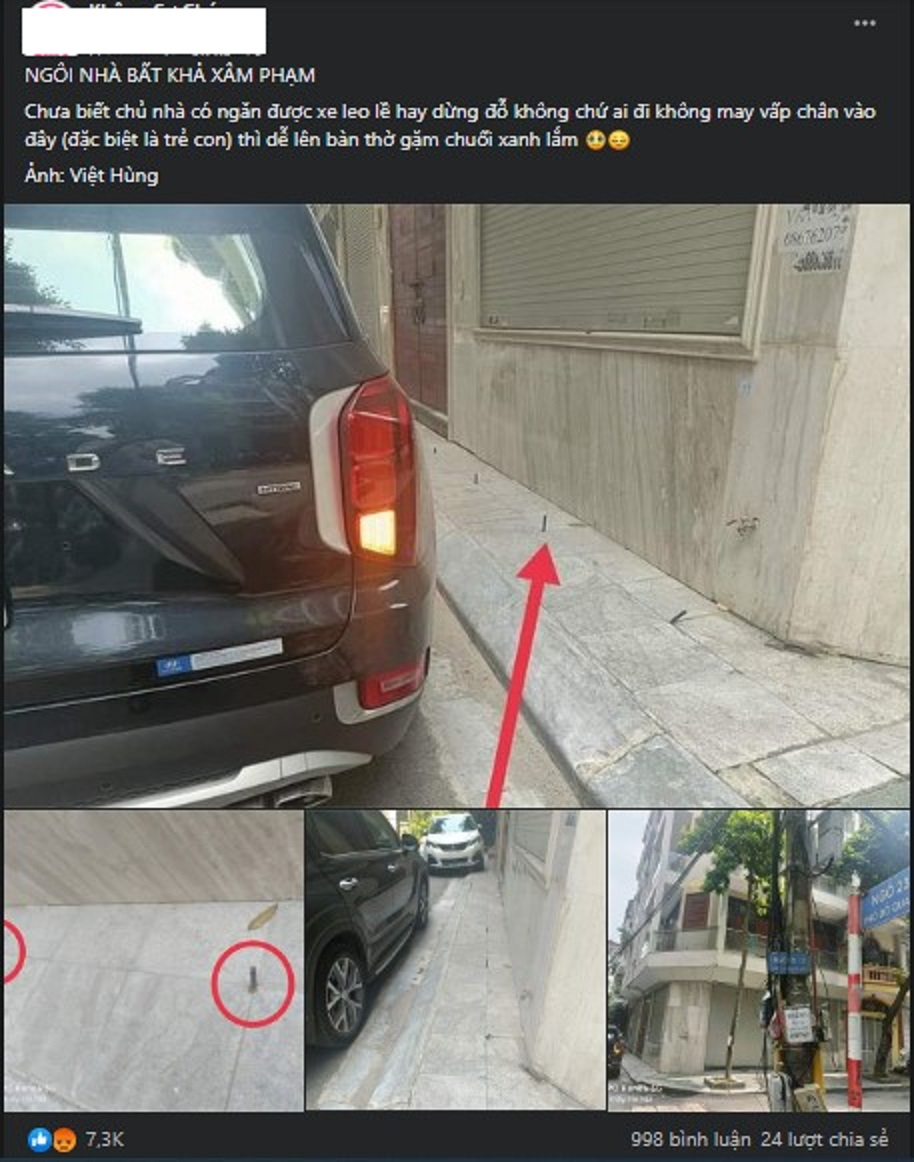Open the thumbnail showing the white car on the alley

456,960
